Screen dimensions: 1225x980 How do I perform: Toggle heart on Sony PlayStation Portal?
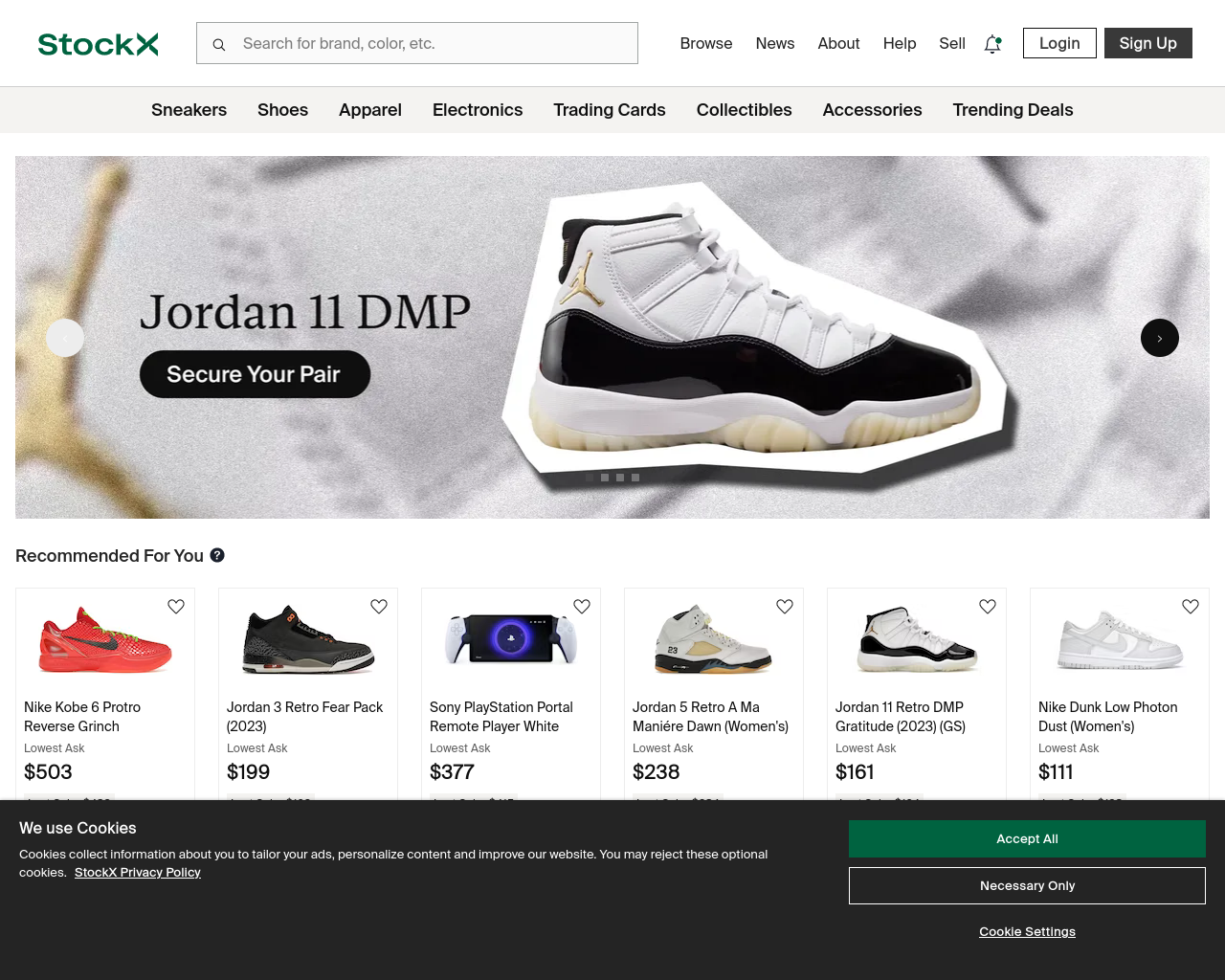point(582,607)
